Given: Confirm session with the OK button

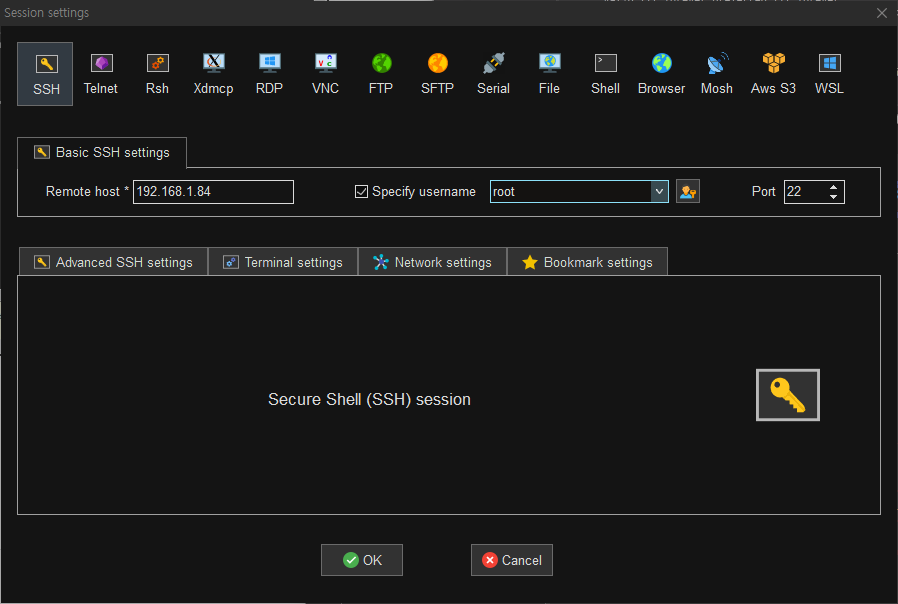Looking at the screenshot, I should [x=362, y=560].
